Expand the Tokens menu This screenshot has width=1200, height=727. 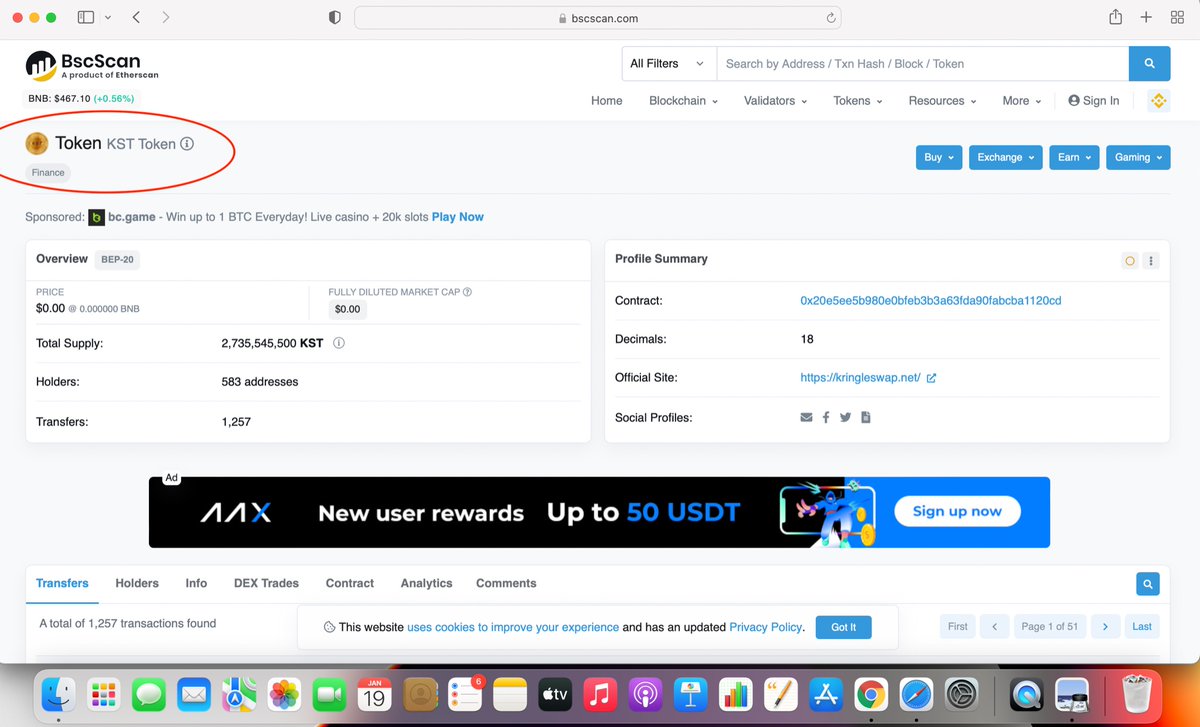858,101
